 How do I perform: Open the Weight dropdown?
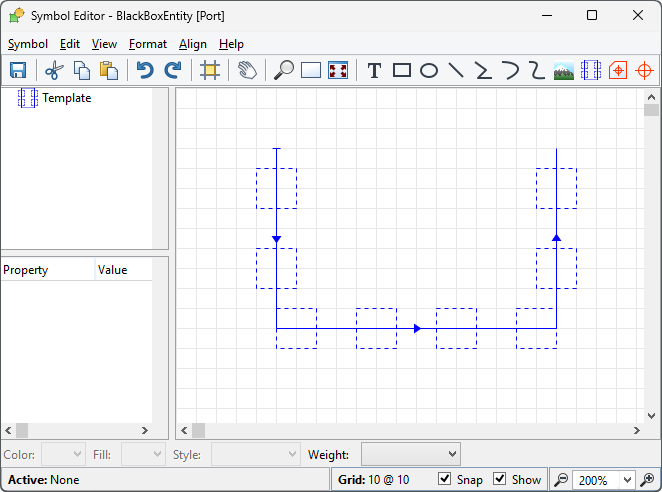[411, 454]
